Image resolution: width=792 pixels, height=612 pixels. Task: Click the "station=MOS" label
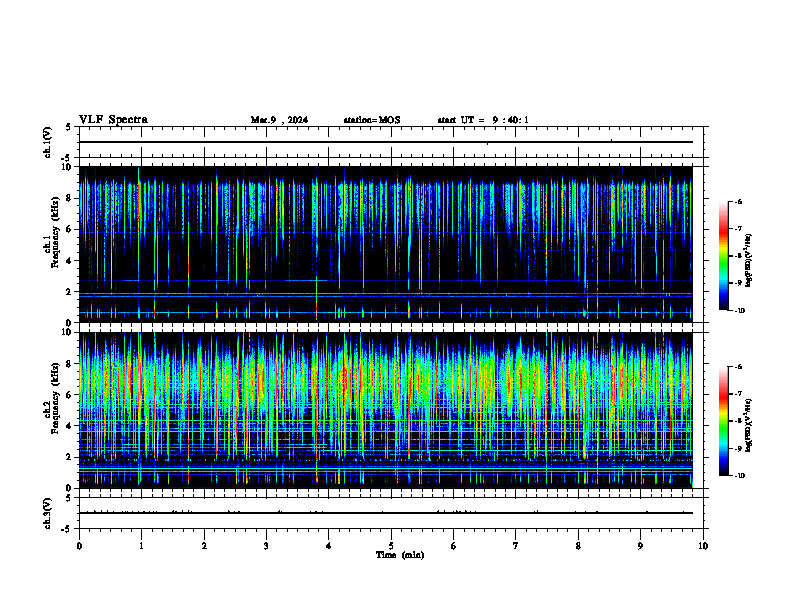[372, 120]
